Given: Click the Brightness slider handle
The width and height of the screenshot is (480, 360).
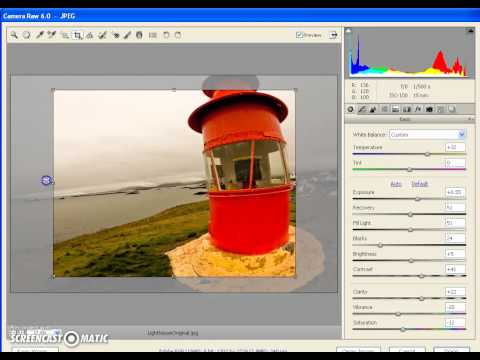Looking at the screenshot, I should coord(411,261).
